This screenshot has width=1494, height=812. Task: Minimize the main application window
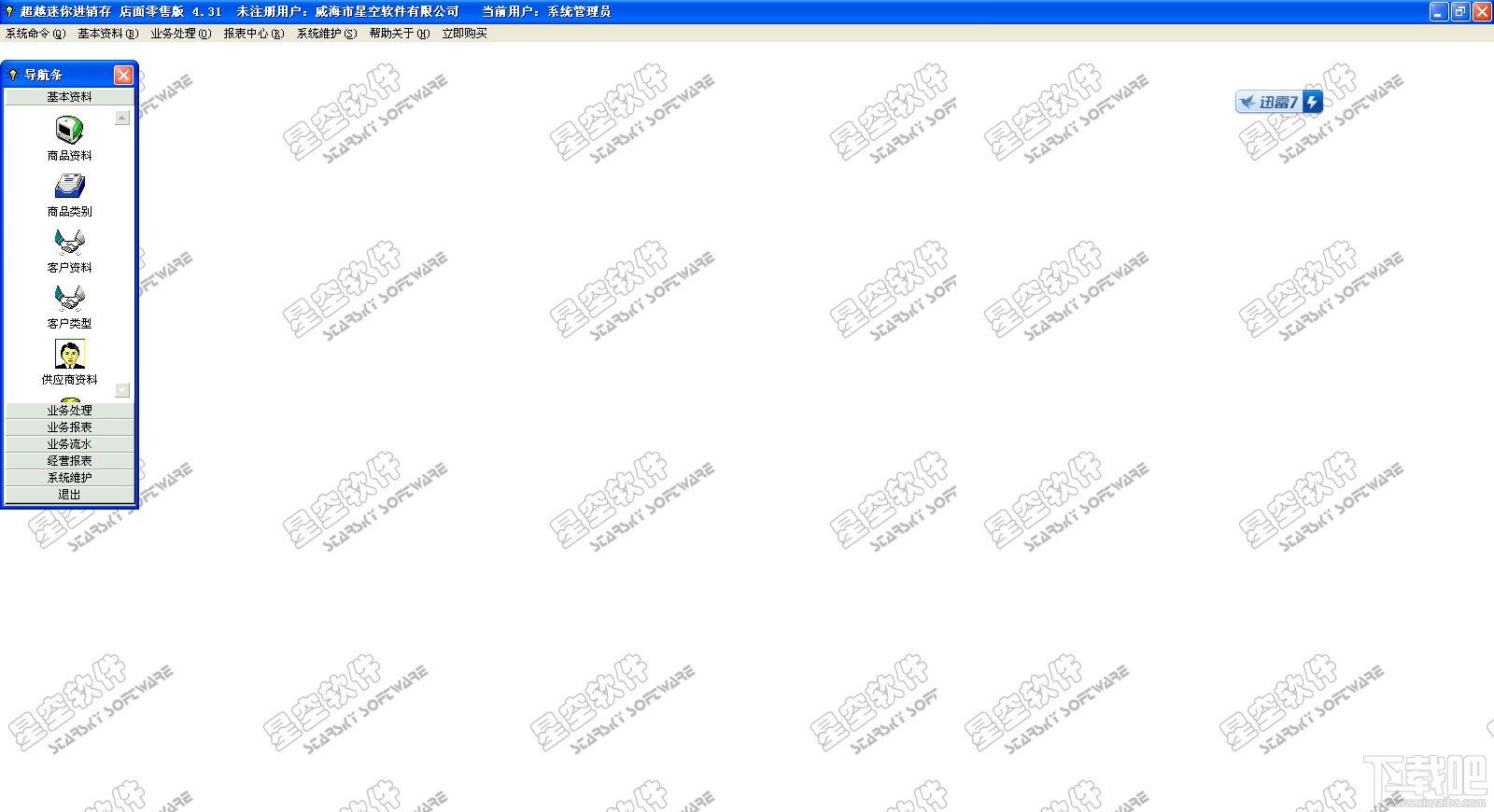[1438, 11]
